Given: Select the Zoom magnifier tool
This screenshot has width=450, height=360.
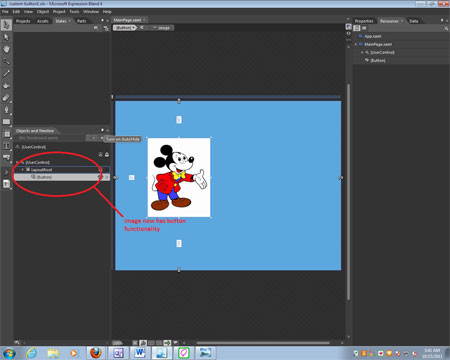Looking at the screenshot, I should [6, 61].
